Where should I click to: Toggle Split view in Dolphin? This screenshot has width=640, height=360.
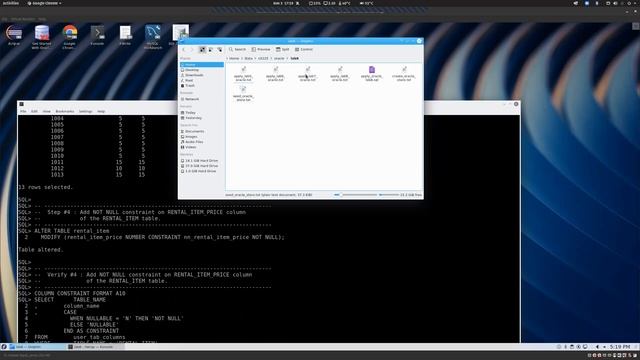point(282,49)
